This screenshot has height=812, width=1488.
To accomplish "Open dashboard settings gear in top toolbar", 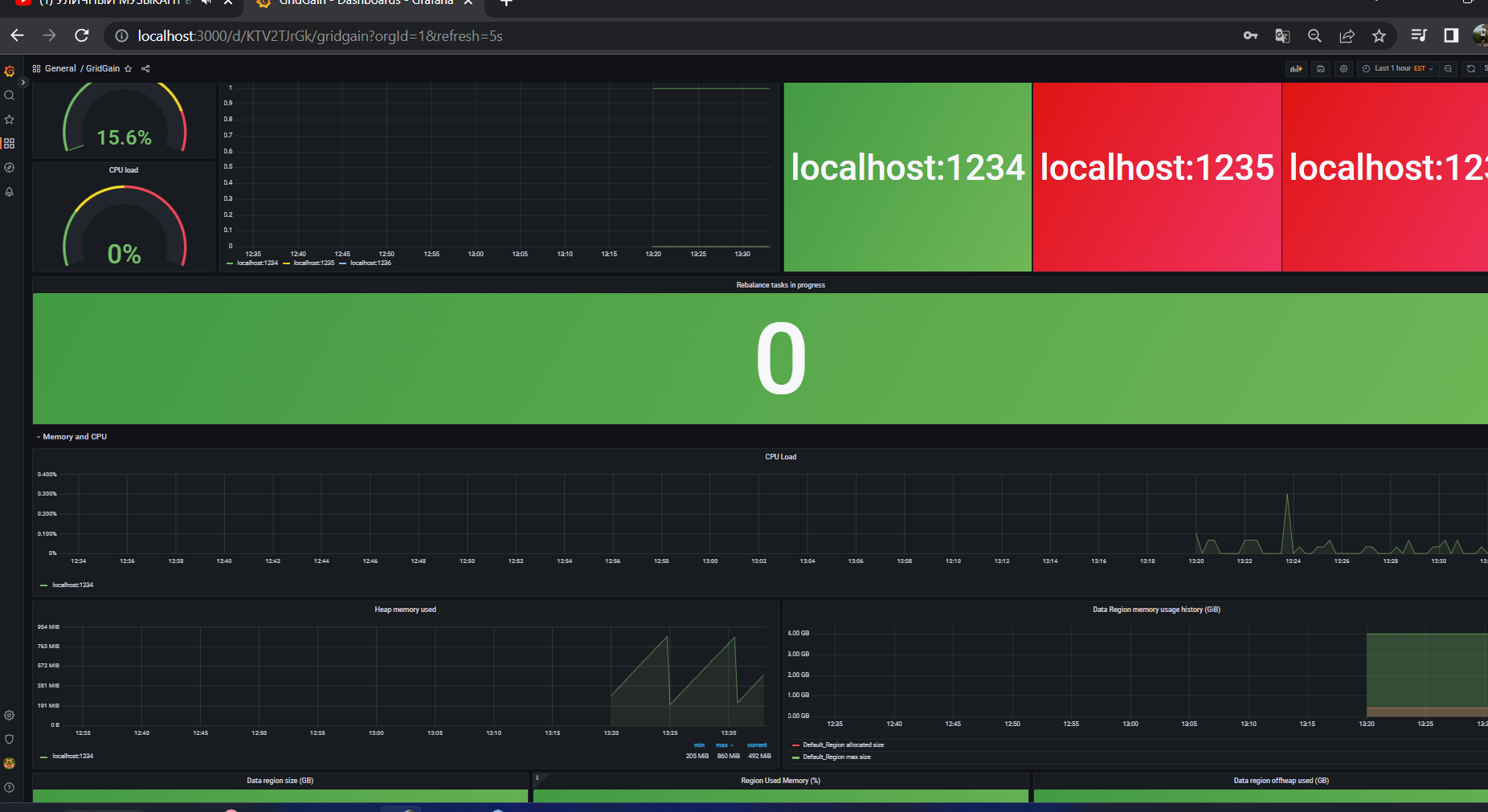I will (1343, 69).
